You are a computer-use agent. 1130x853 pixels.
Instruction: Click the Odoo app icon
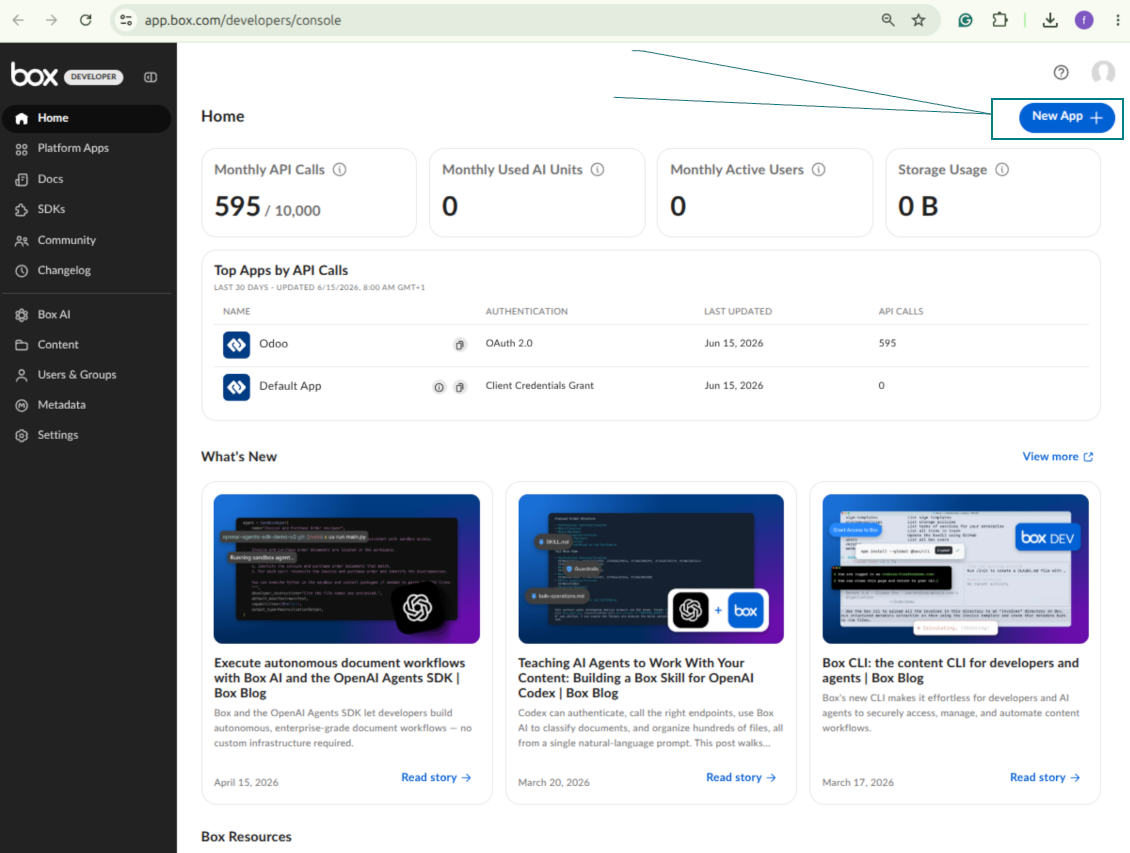point(236,345)
